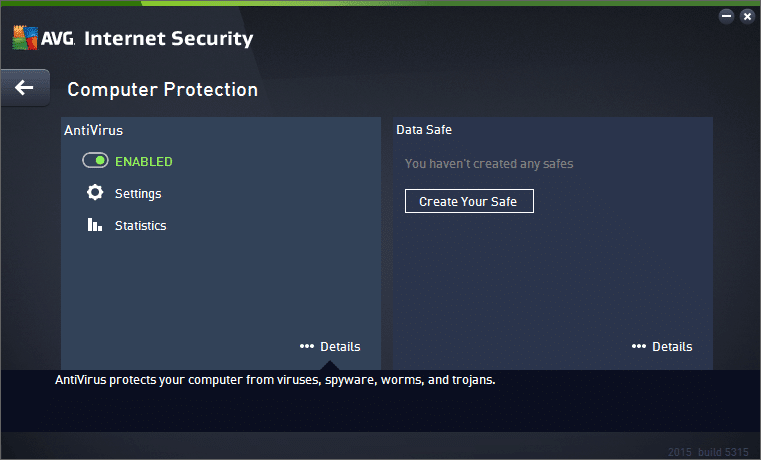Click the green ENABLED status label

click(x=144, y=161)
